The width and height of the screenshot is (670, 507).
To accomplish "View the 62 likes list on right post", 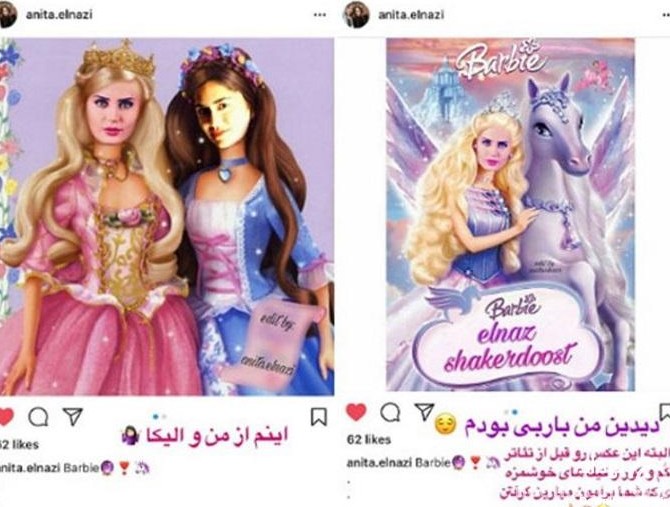I will point(369,440).
